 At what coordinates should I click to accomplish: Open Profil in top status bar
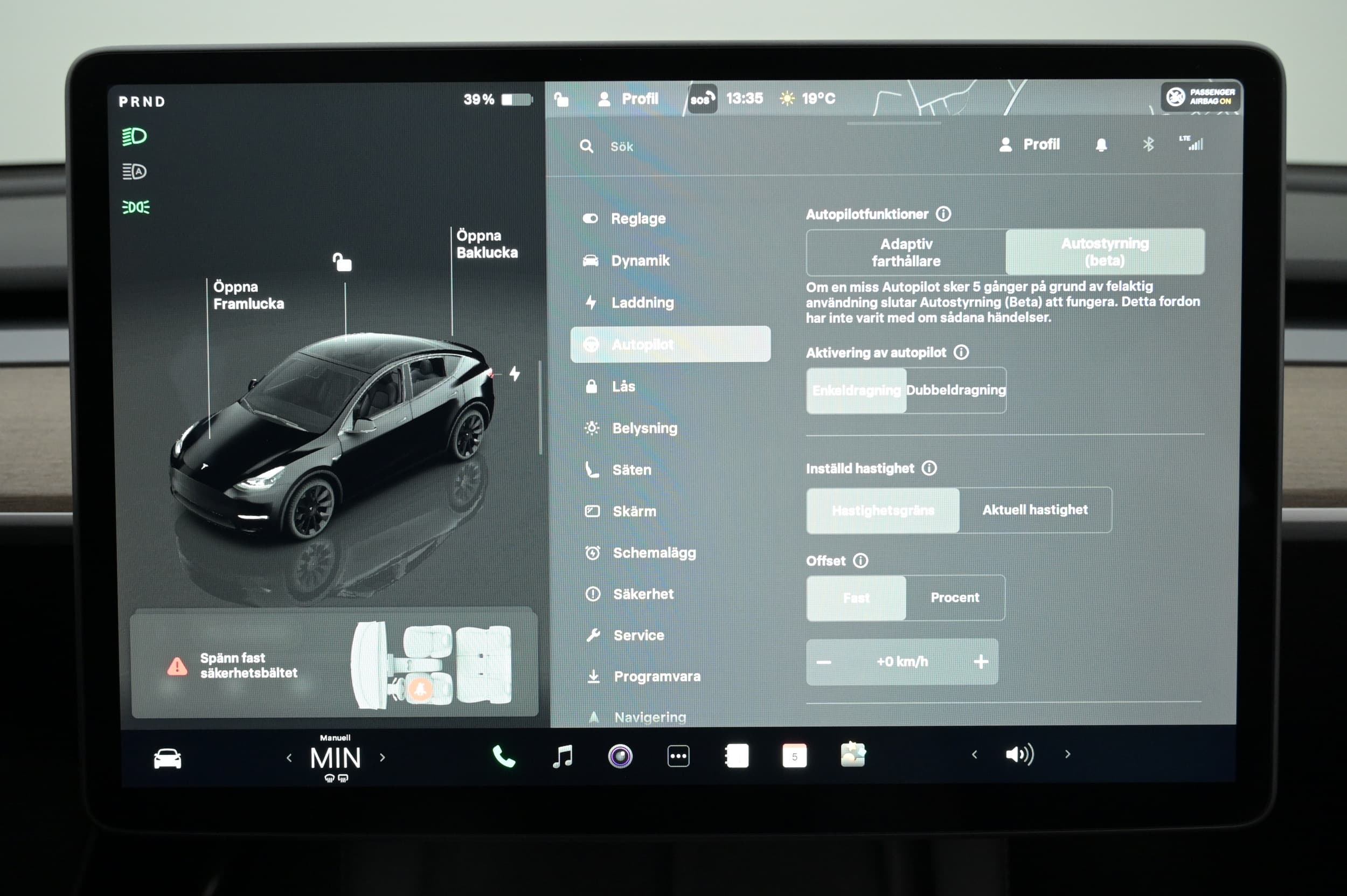click(x=628, y=99)
